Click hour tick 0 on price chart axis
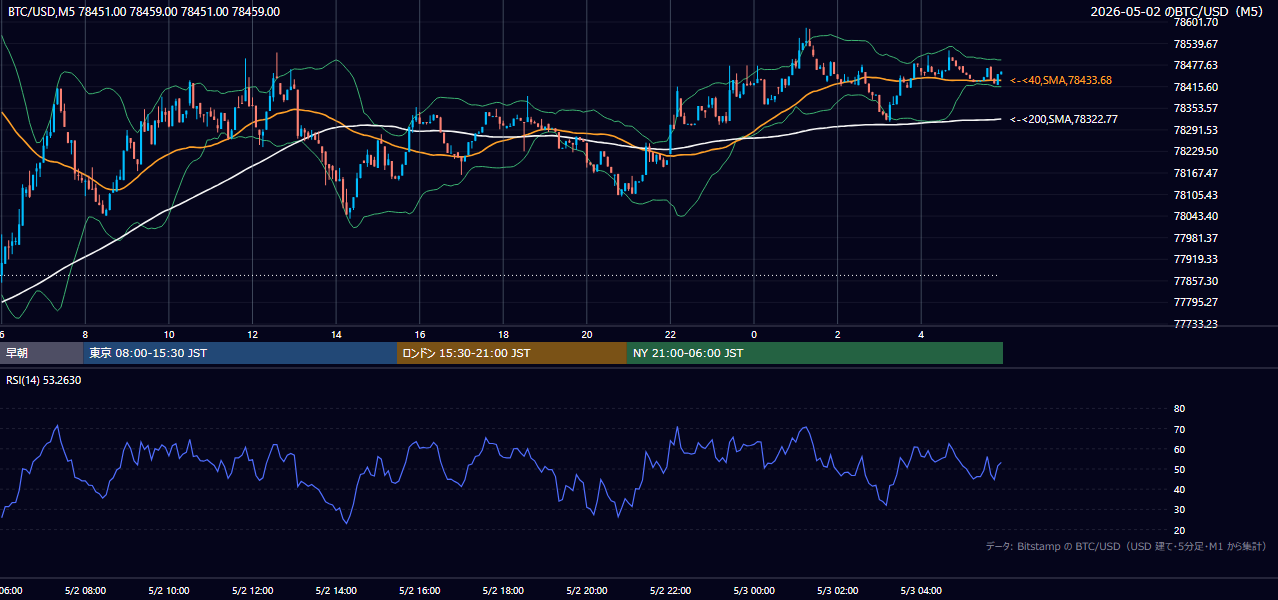Viewport: 1278px width, 600px height. (754, 334)
